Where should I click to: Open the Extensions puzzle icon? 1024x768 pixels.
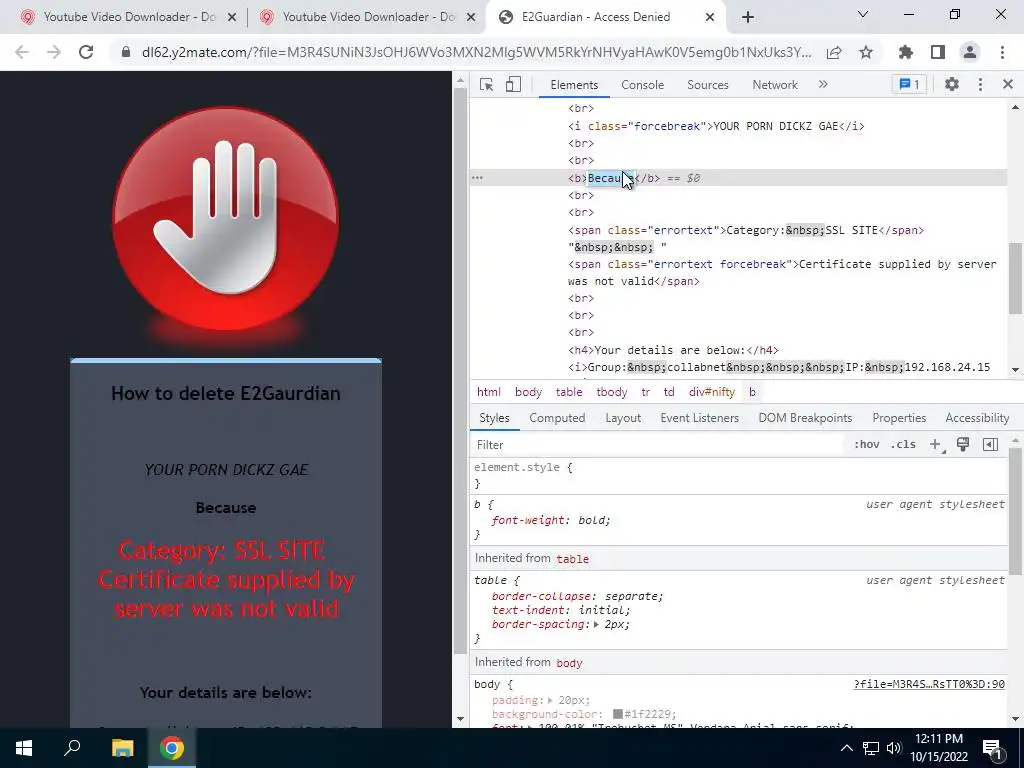click(x=906, y=52)
